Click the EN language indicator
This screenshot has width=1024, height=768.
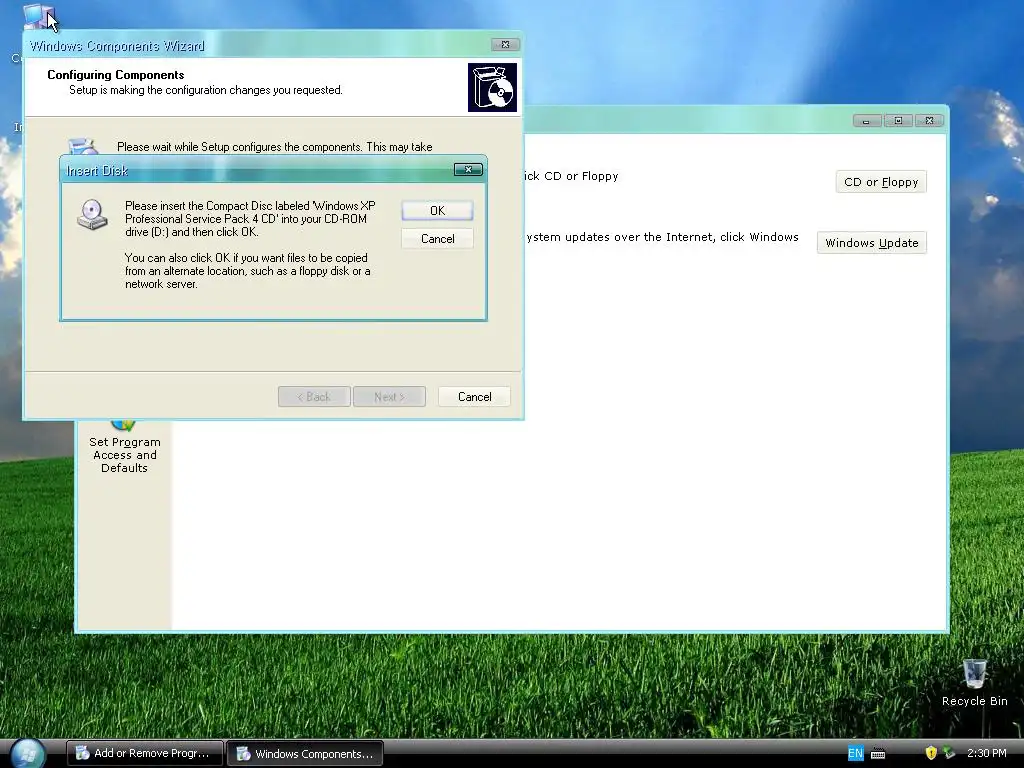[x=855, y=754]
